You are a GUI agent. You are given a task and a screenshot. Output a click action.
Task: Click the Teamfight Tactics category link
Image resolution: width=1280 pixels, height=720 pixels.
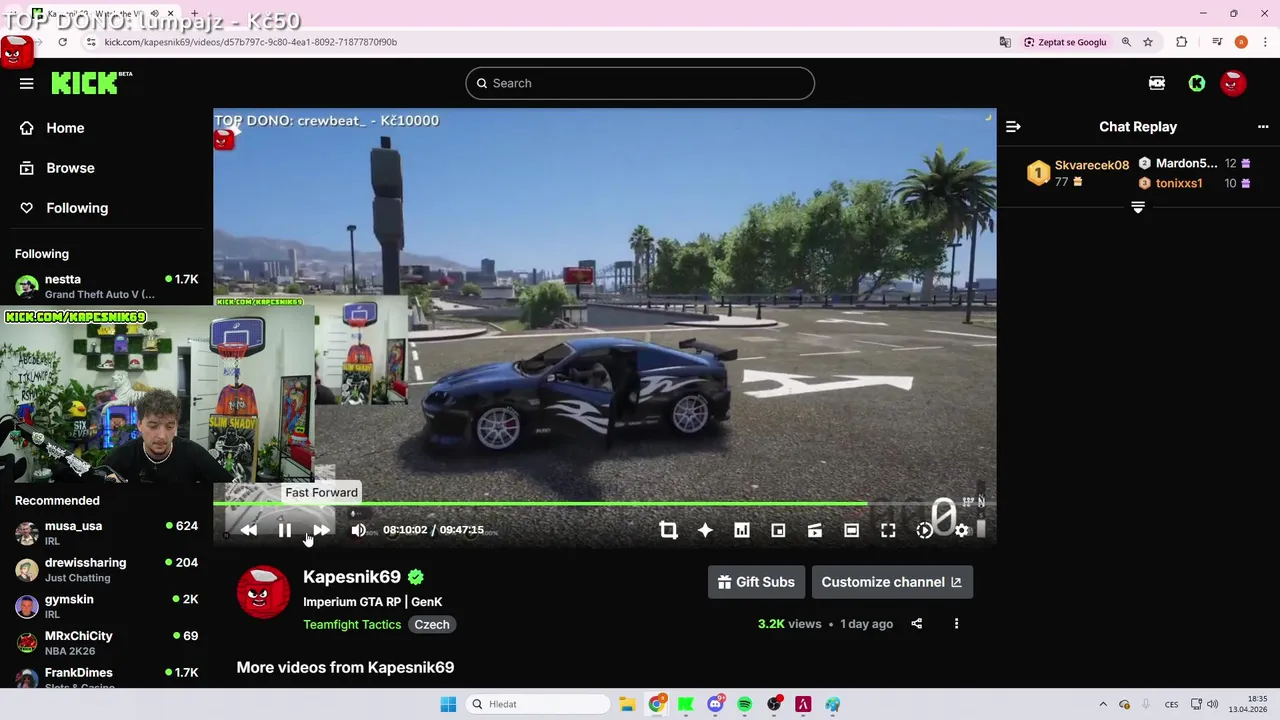(352, 624)
